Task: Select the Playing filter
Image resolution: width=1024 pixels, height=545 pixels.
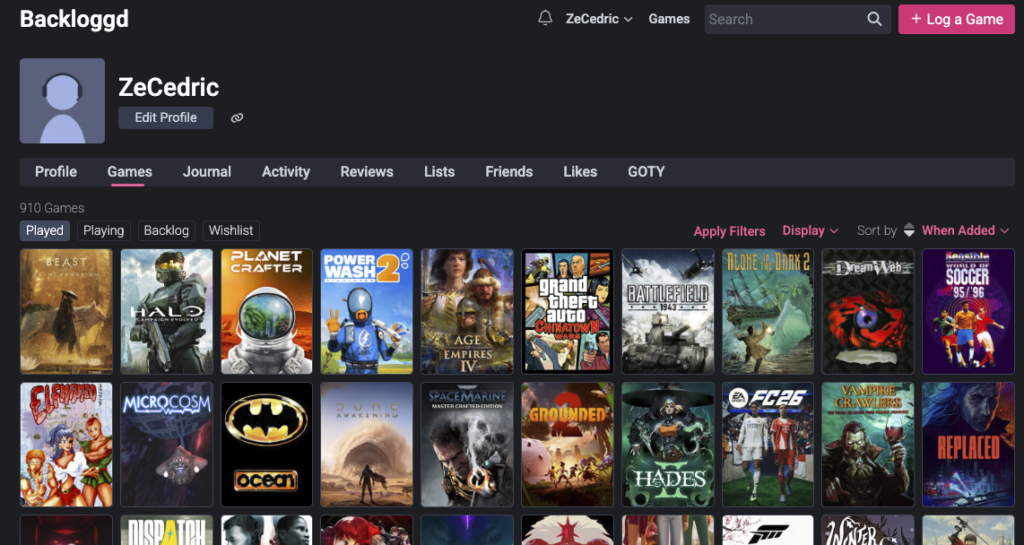Action: click(104, 230)
